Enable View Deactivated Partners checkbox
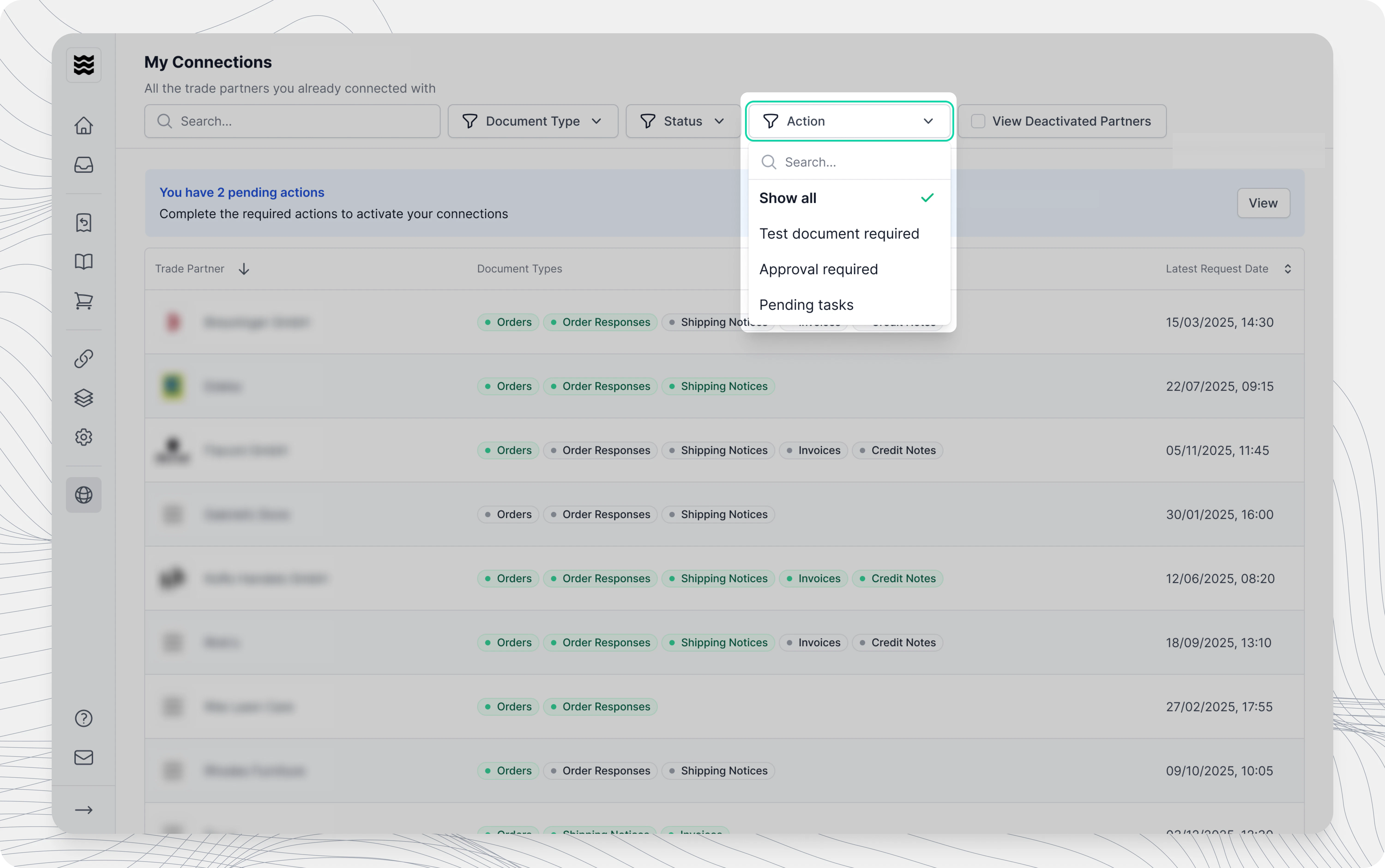This screenshot has width=1385, height=868. tap(978, 121)
